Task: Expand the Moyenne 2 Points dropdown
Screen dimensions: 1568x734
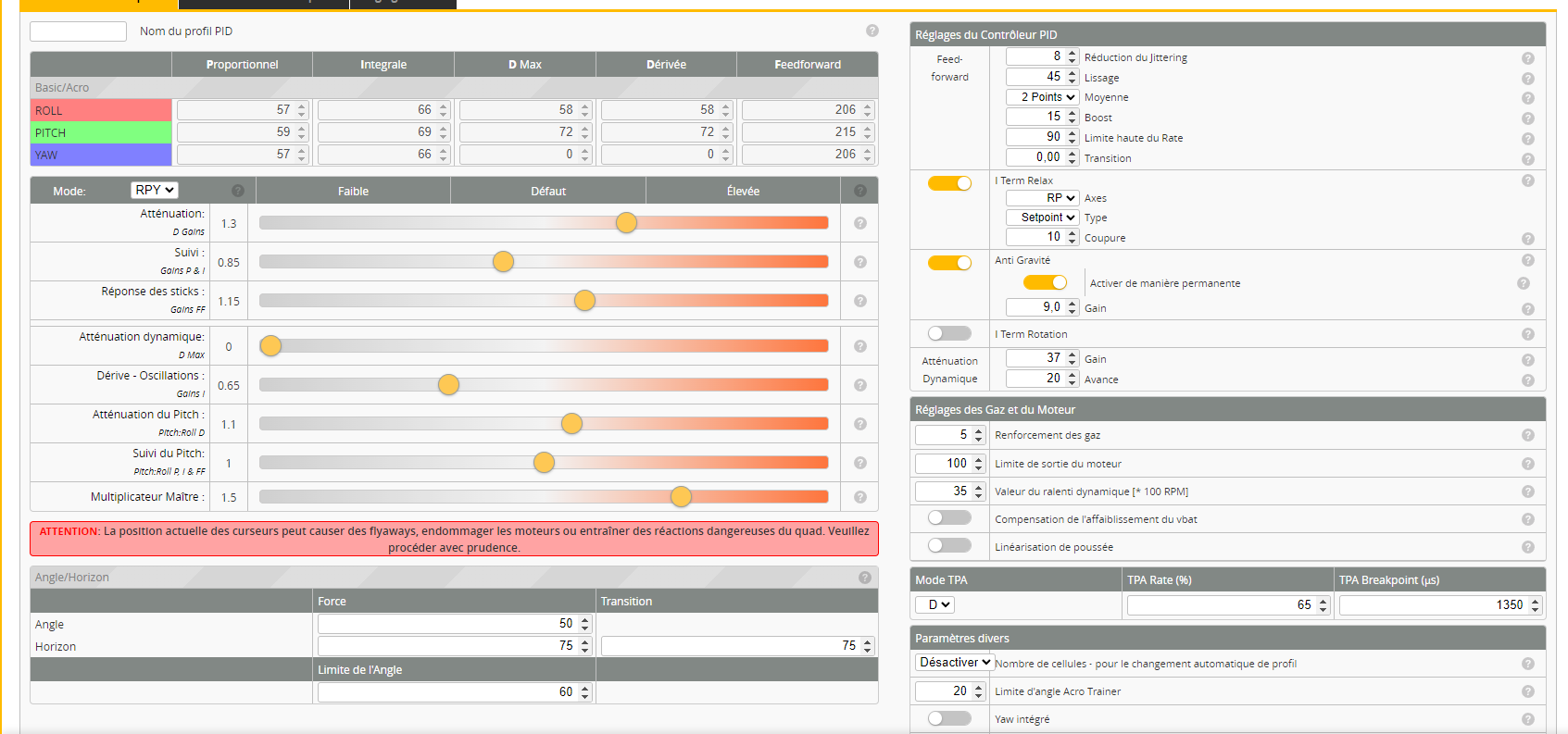Action: (1042, 97)
